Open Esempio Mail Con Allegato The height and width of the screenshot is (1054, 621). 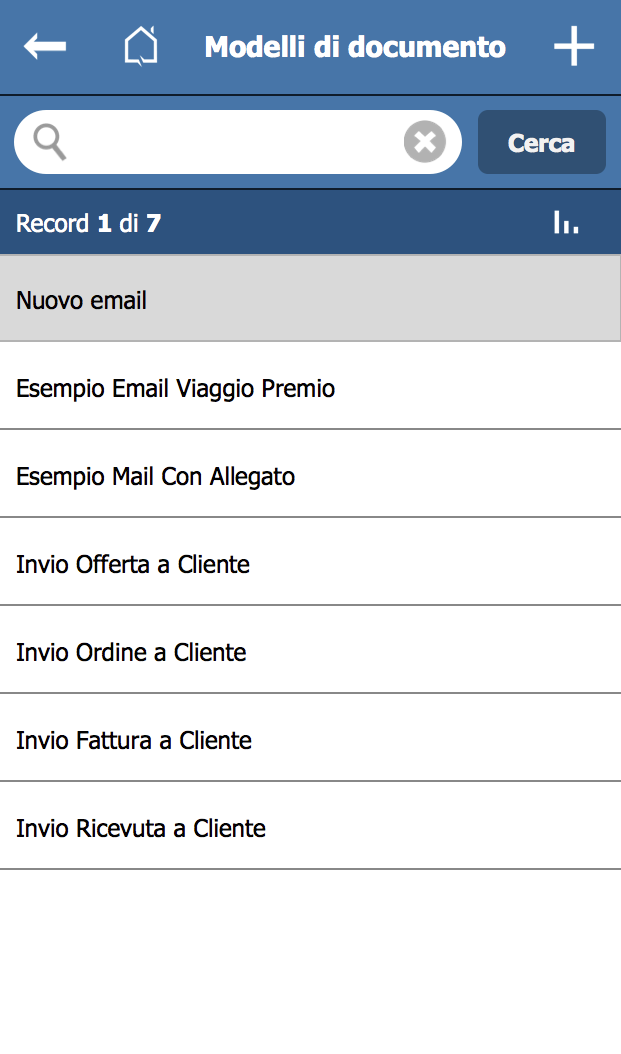310,475
